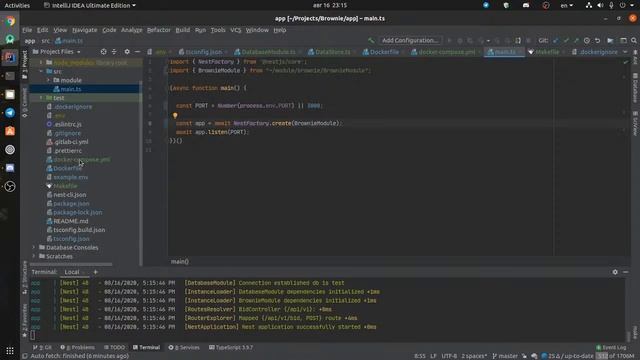Screen dimensions: 640x360
Task: Open Terminal panel settings gear
Action: (615, 272)
